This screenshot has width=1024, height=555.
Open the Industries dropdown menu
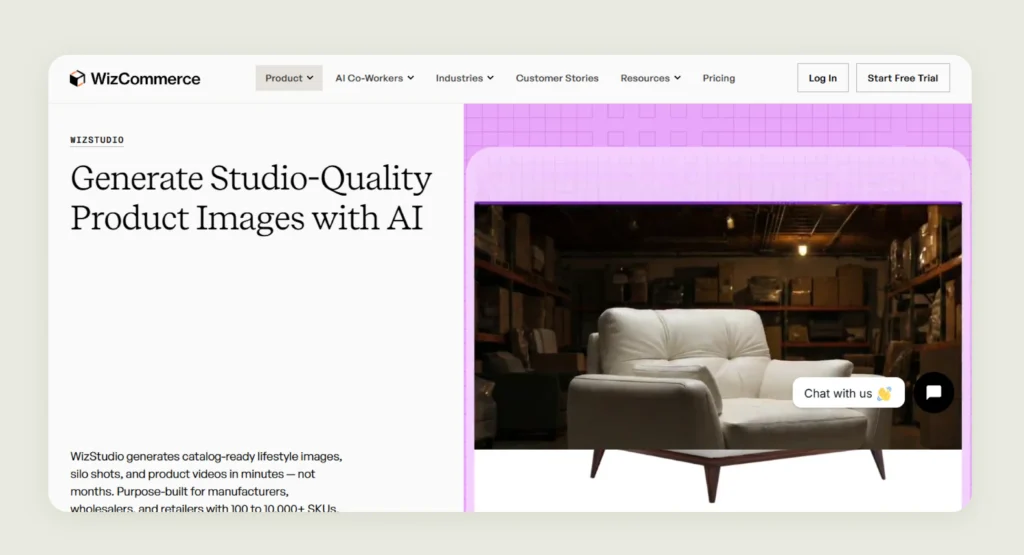464,78
